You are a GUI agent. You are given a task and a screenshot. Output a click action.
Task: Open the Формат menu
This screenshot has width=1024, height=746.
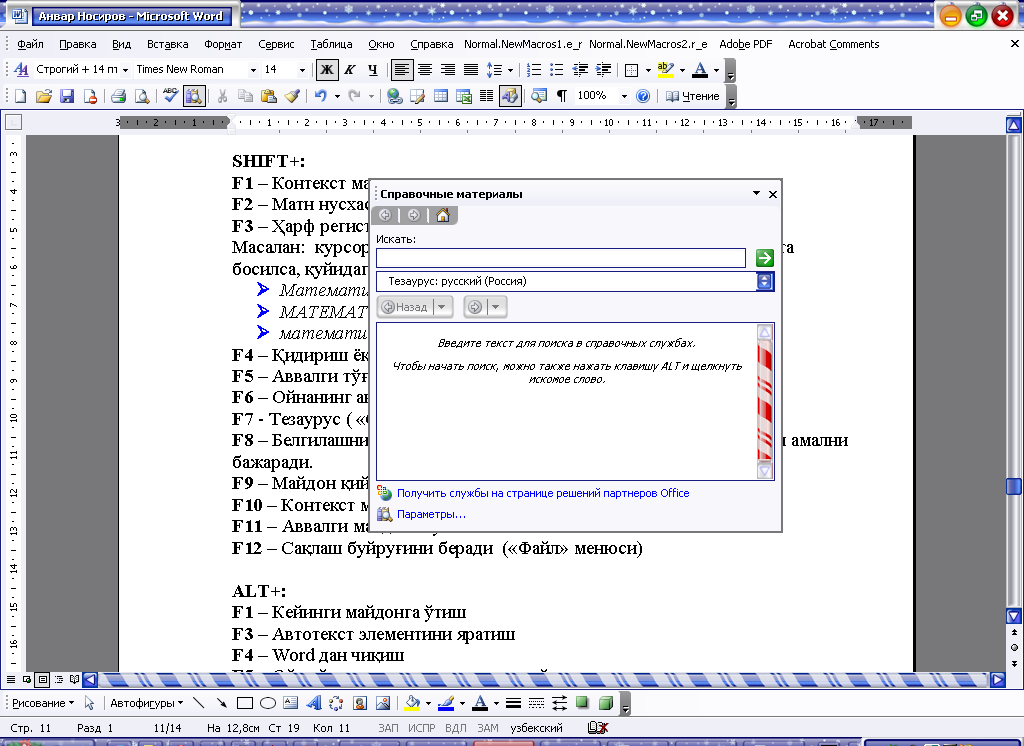pos(222,44)
